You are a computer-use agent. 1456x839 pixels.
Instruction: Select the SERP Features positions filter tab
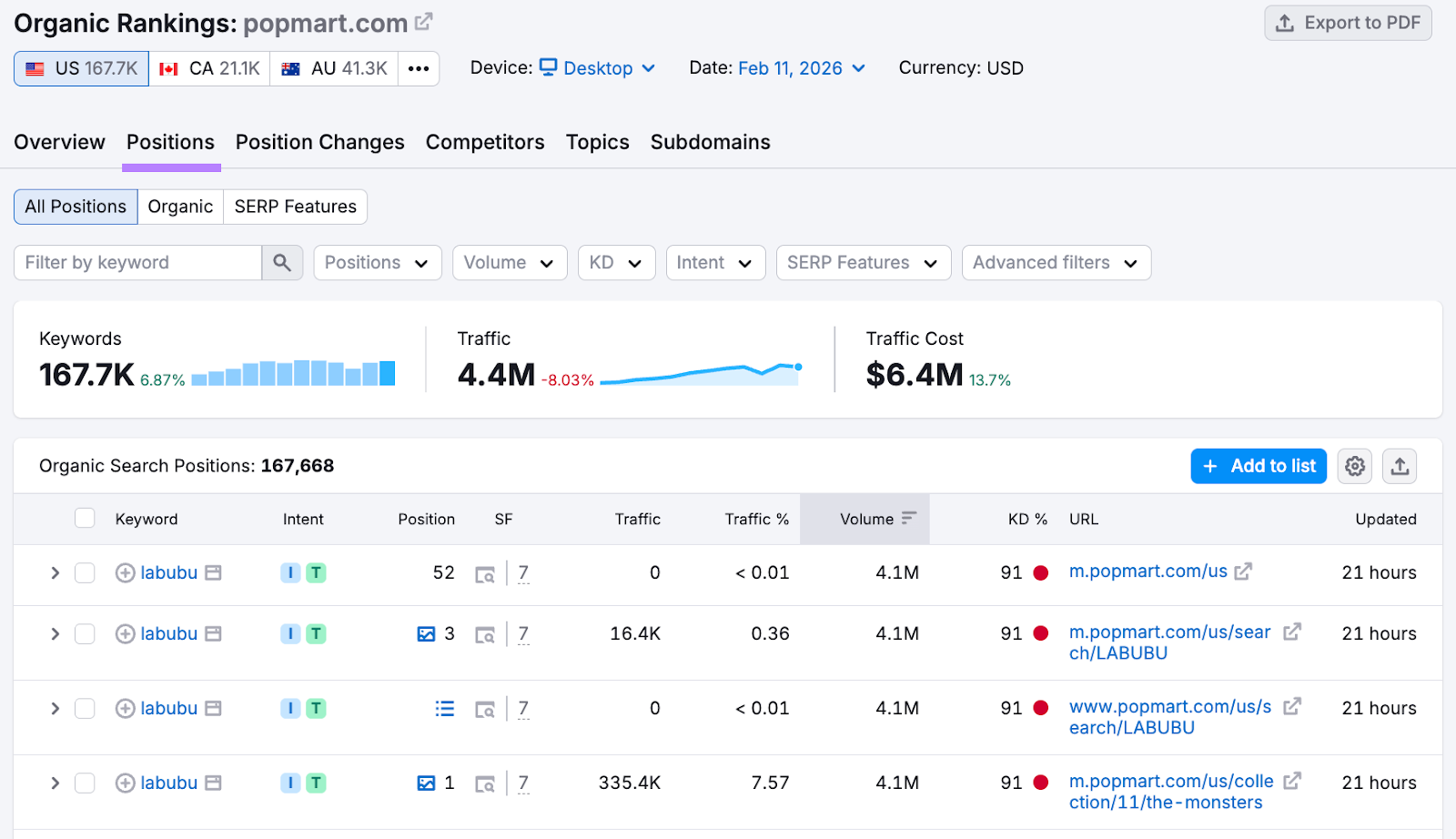pyautogui.click(x=295, y=207)
